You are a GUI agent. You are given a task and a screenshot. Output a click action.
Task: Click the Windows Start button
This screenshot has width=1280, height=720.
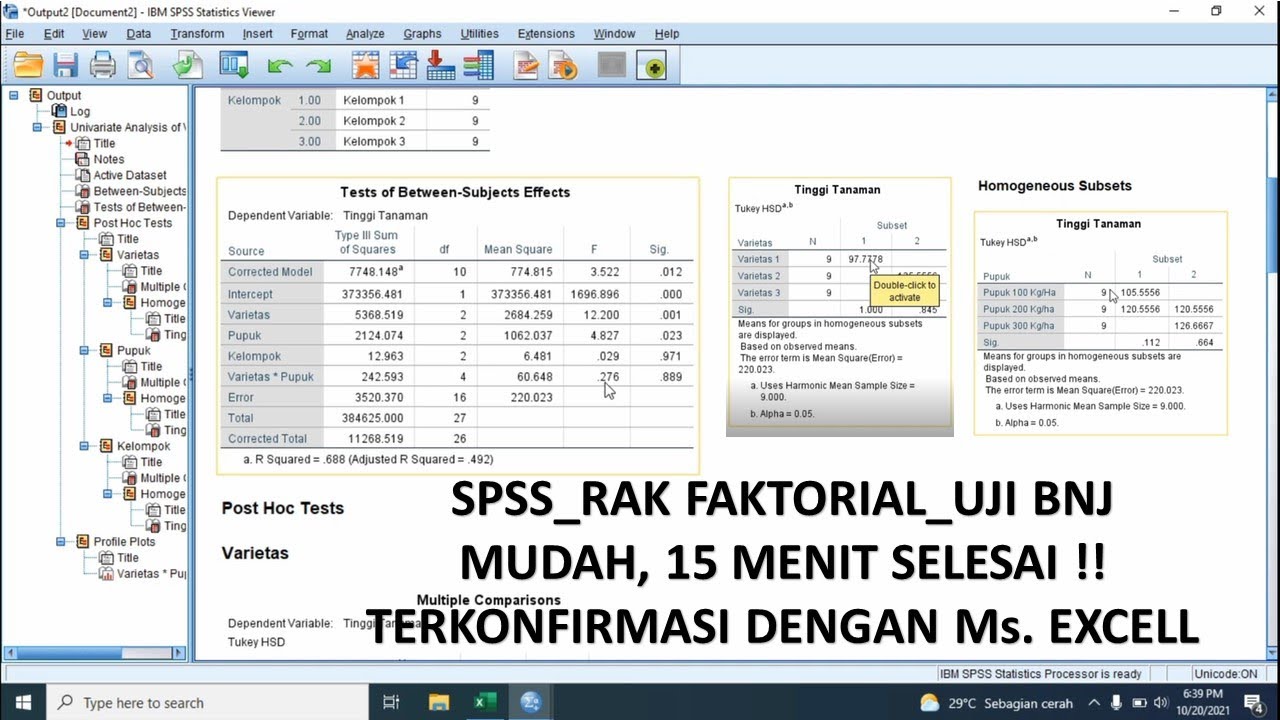[22, 702]
